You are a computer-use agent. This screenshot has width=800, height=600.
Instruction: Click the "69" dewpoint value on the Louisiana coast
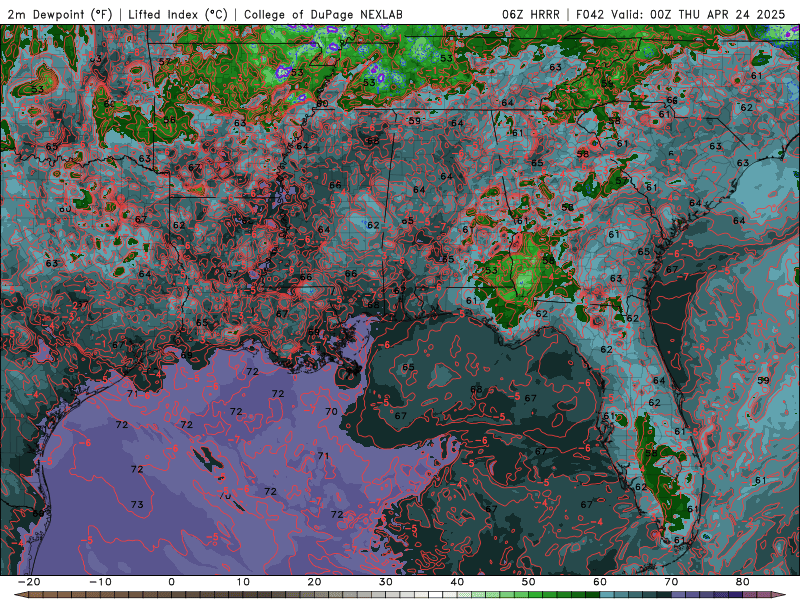[186, 355]
